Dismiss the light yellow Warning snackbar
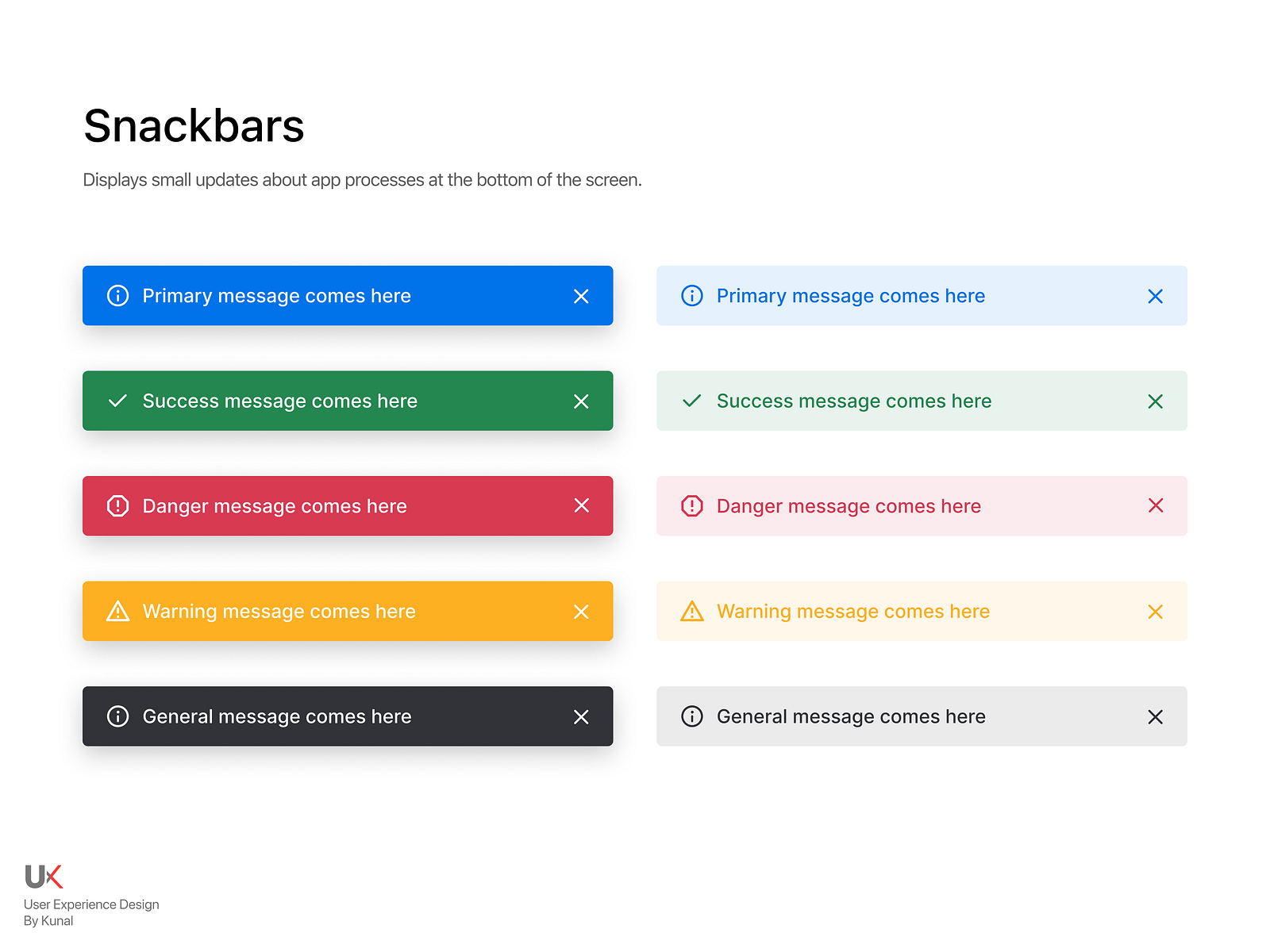The width and height of the screenshot is (1270, 952). [x=1155, y=611]
